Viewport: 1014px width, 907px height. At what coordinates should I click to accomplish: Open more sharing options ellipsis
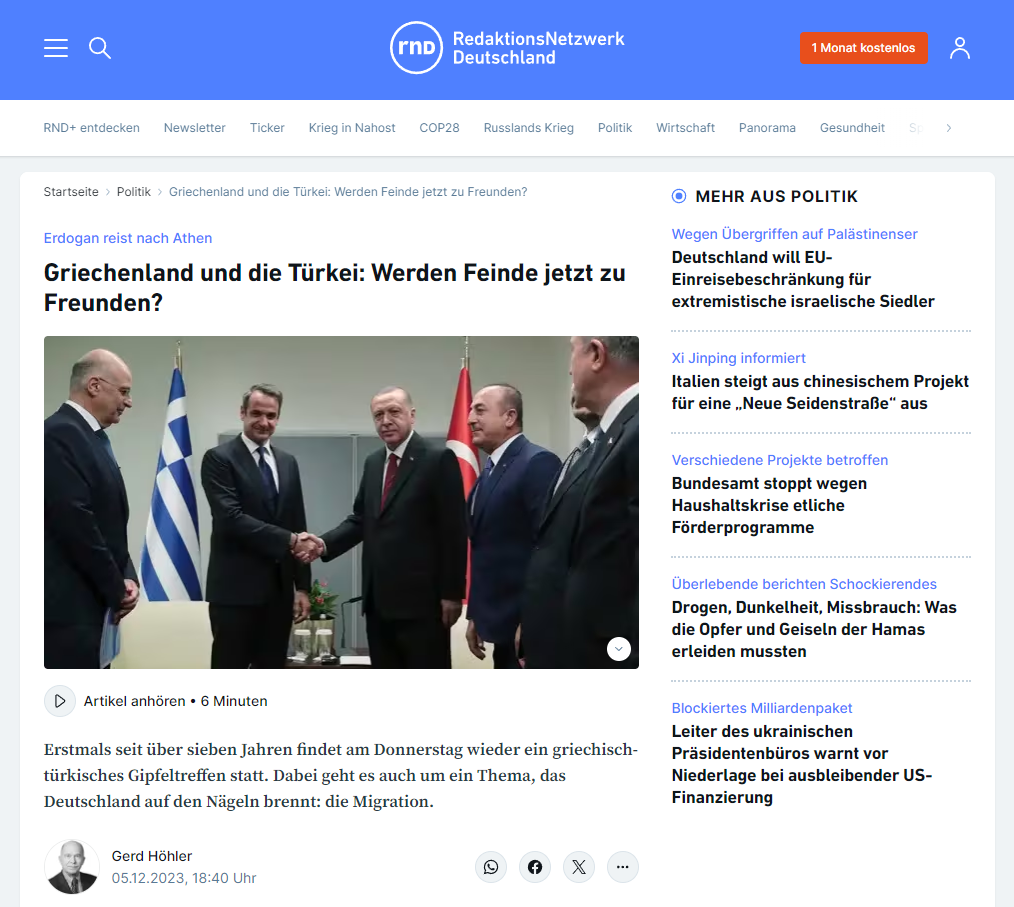coord(623,867)
